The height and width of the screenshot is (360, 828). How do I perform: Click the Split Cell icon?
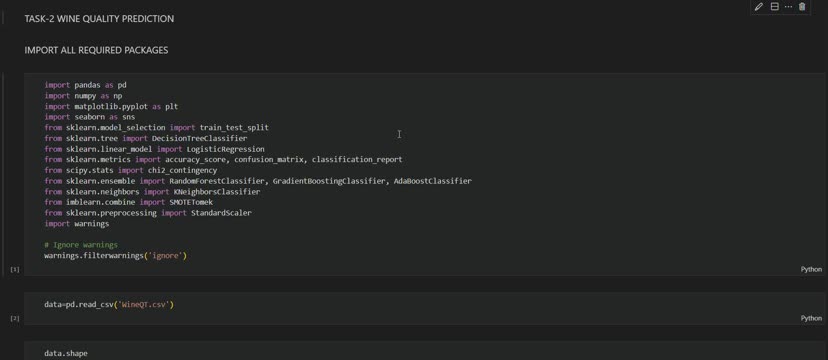point(775,7)
